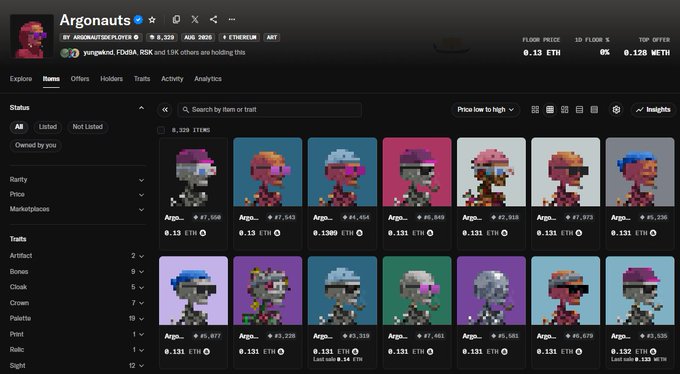Image resolution: width=680 pixels, height=374 pixels.
Task: Click the ART category badge
Action: coord(271,37)
